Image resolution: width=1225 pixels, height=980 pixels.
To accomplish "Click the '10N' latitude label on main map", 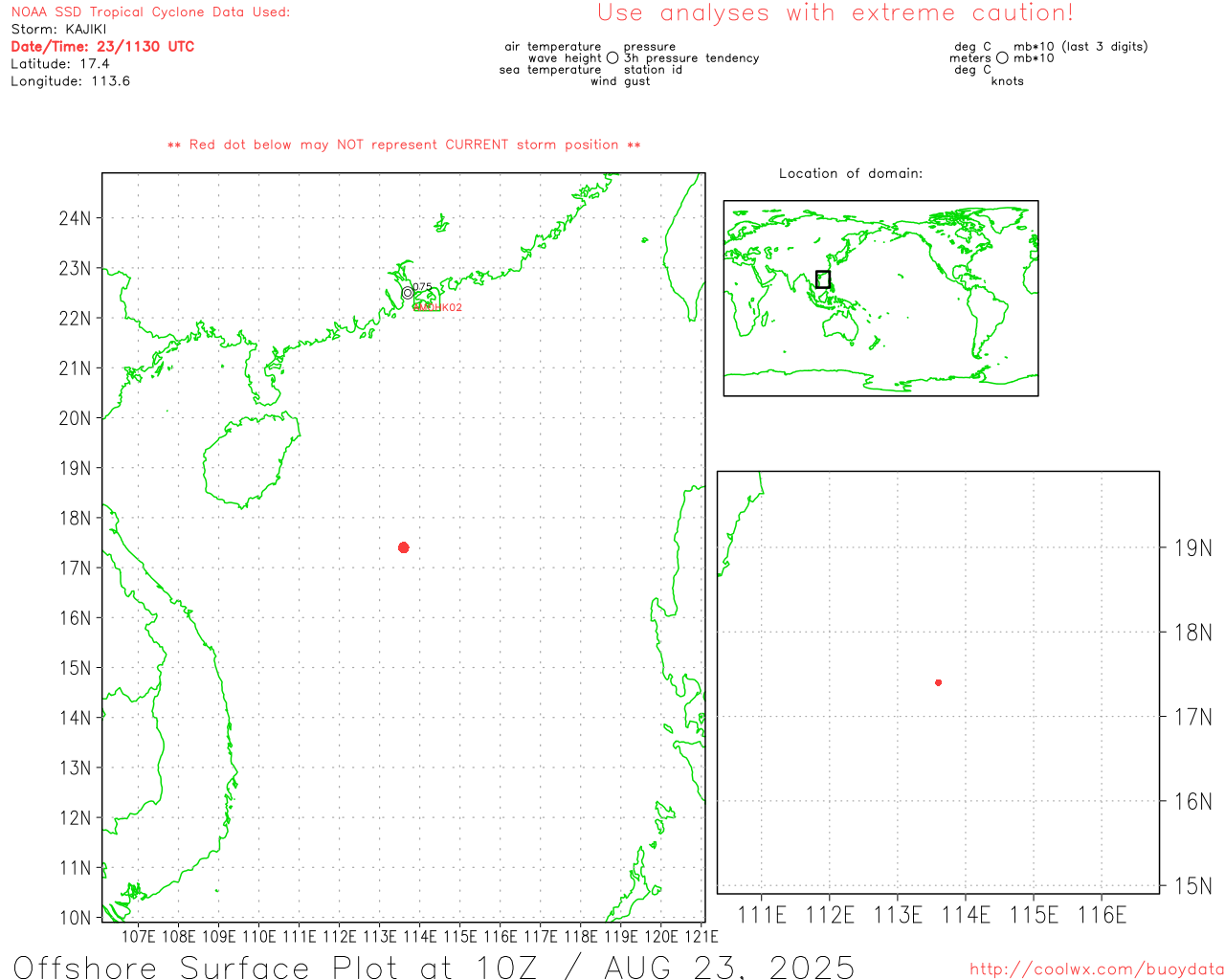I will point(75,918).
